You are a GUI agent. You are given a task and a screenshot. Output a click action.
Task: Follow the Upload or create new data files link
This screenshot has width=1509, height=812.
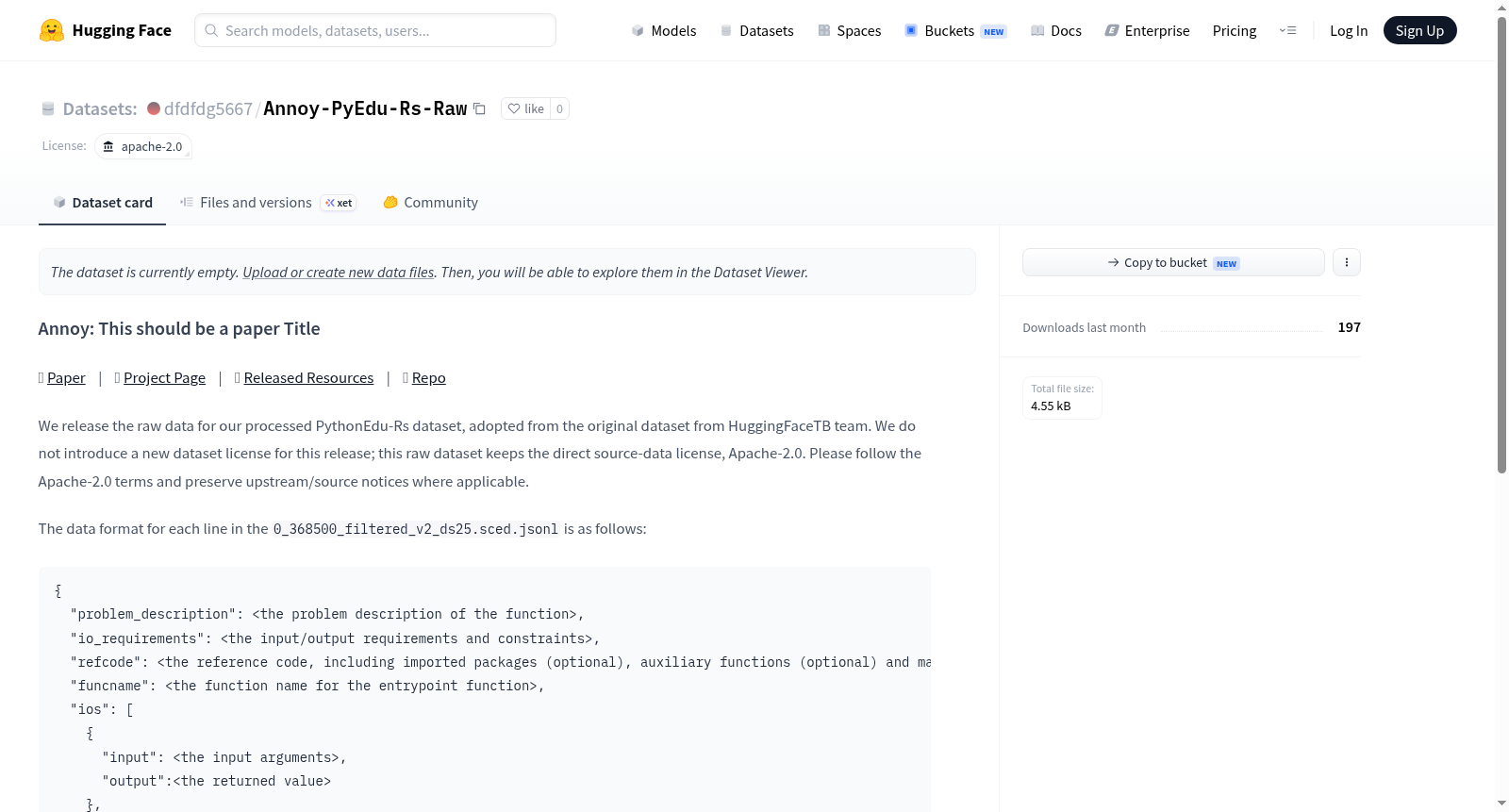point(339,272)
